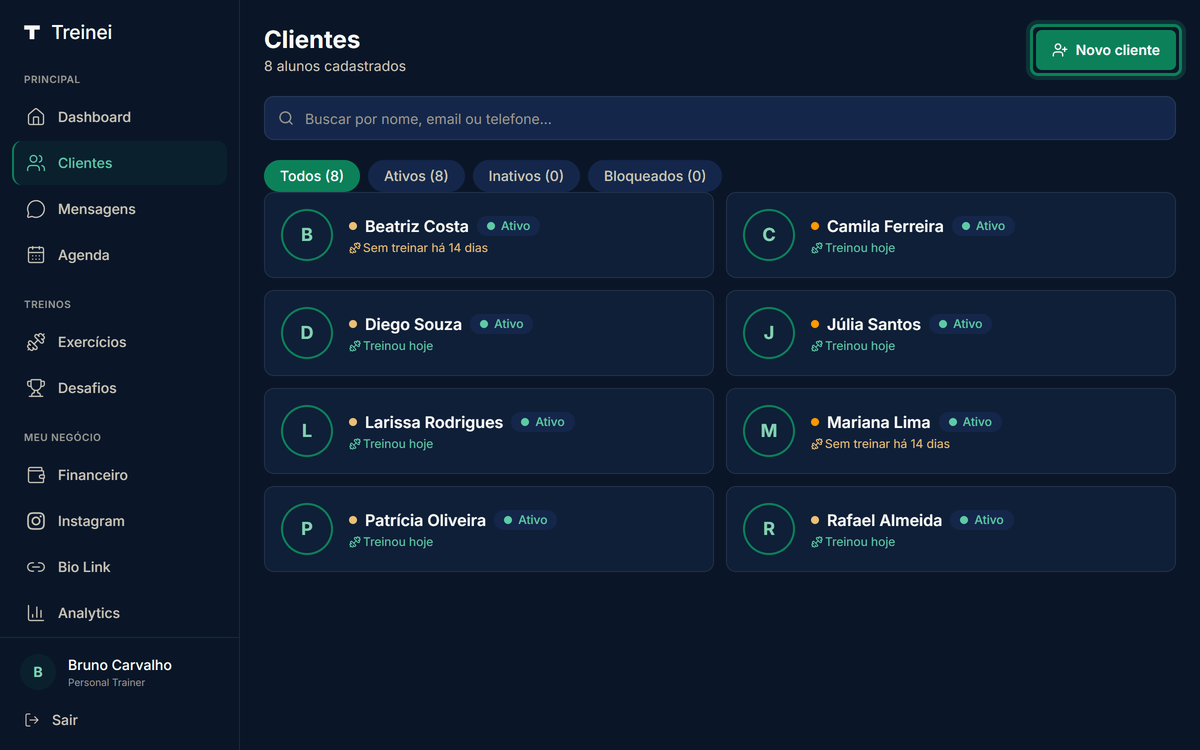Open the Analytics page
The width and height of the screenshot is (1200, 750).
click(120, 613)
